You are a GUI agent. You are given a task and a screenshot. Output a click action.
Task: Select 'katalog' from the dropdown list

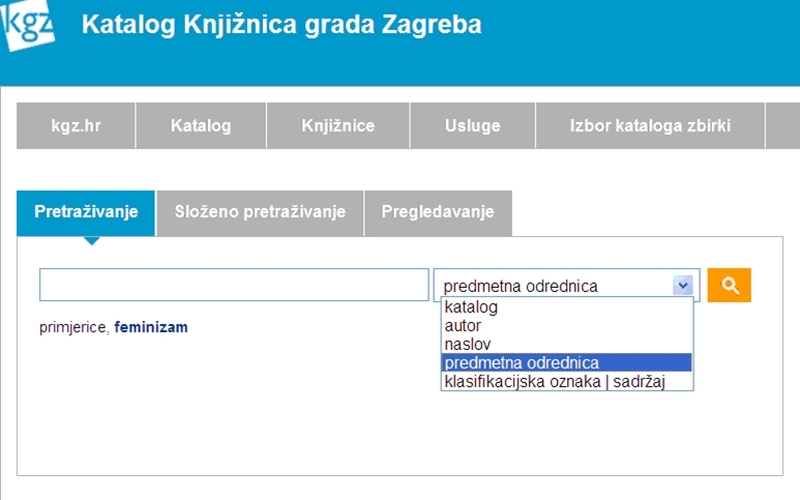[x=470, y=308]
